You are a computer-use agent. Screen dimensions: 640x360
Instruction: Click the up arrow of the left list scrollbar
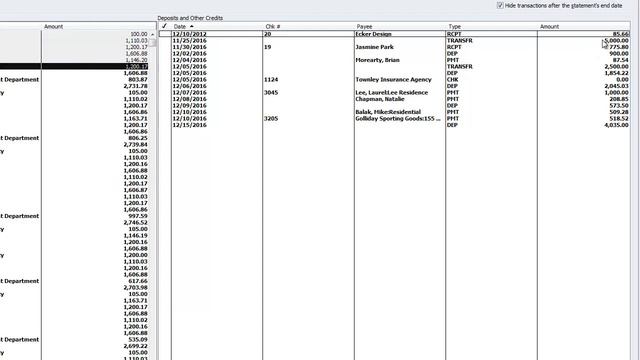(x=153, y=34)
